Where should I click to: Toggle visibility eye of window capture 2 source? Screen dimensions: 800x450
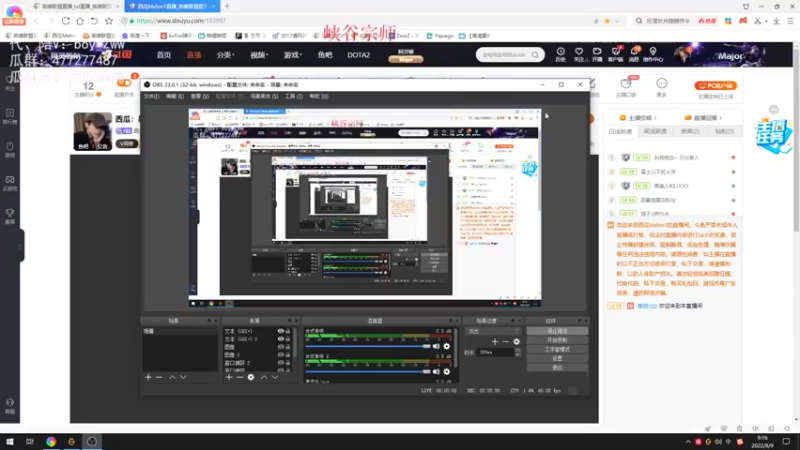tap(281, 363)
